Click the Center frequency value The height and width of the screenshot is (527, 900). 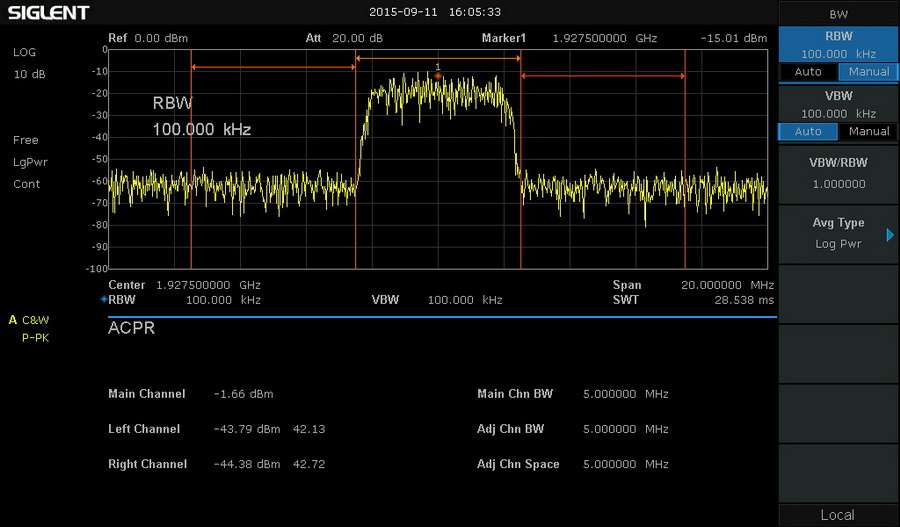coord(208,285)
